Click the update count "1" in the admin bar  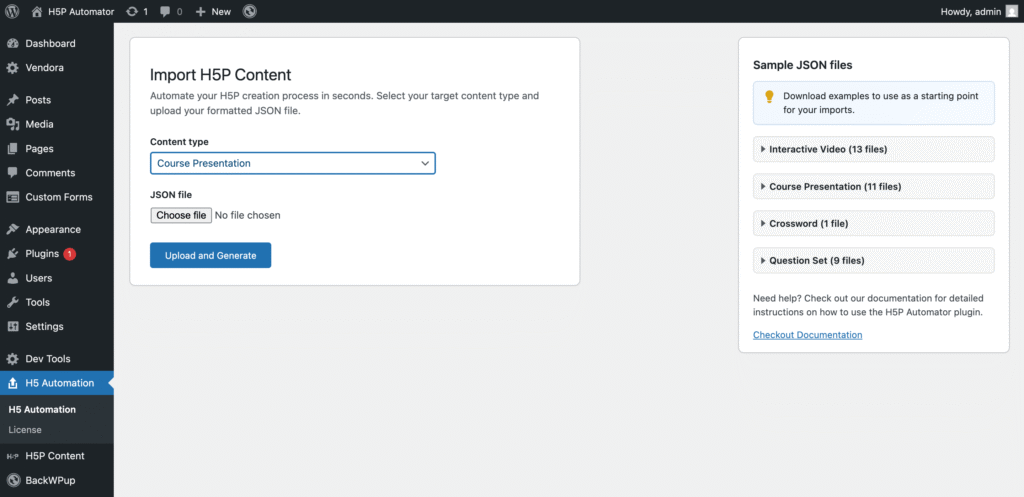pyautogui.click(x=145, y=12)
